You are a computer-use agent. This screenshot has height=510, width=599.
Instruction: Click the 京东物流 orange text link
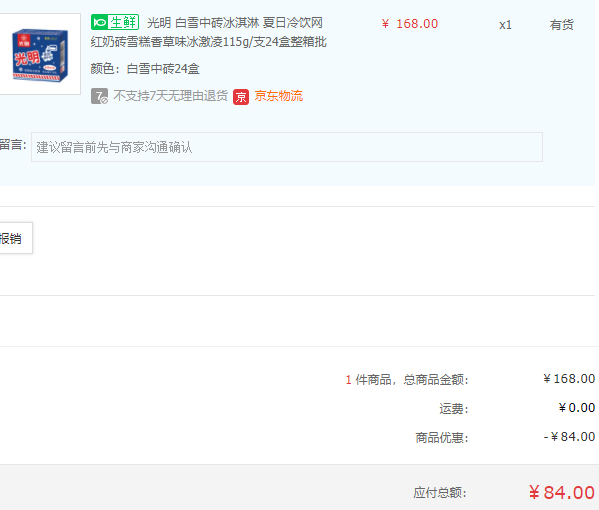pyautogui.click(x=279, y=96)
